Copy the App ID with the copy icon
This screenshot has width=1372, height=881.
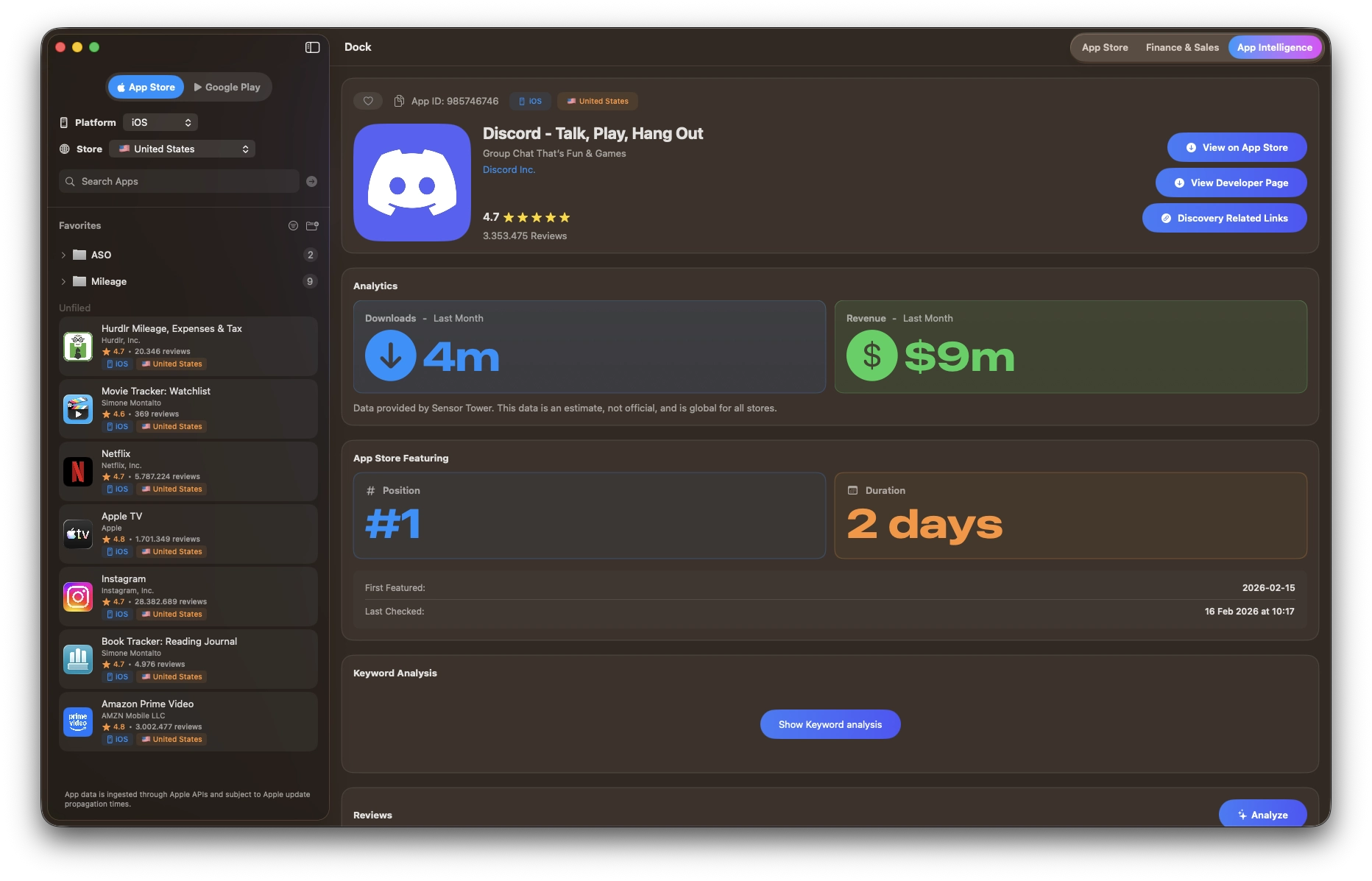pyautogui.click(x=400, y=101)
